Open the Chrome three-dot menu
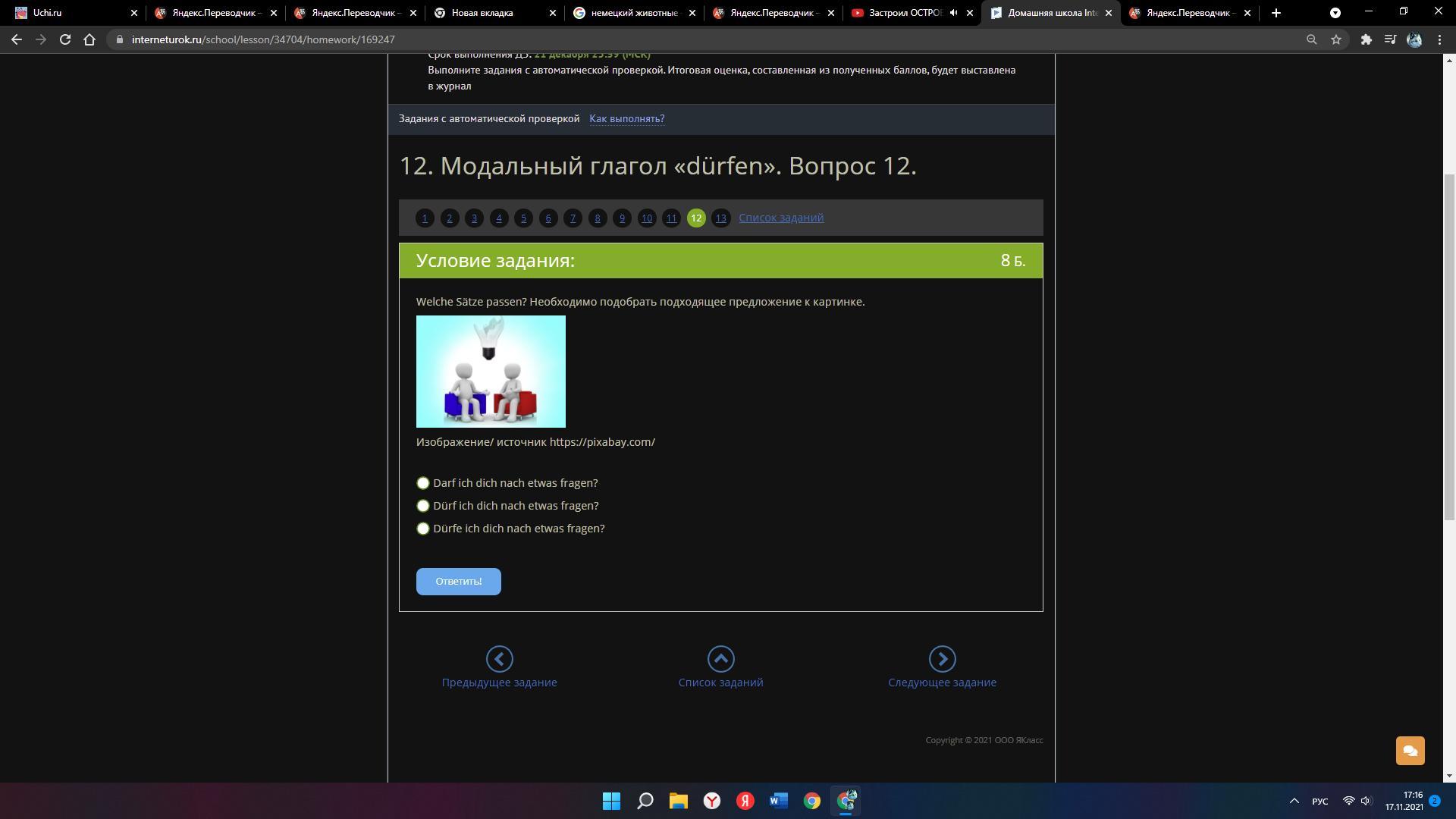The image size is (1456, 819). coord(1439,39)
